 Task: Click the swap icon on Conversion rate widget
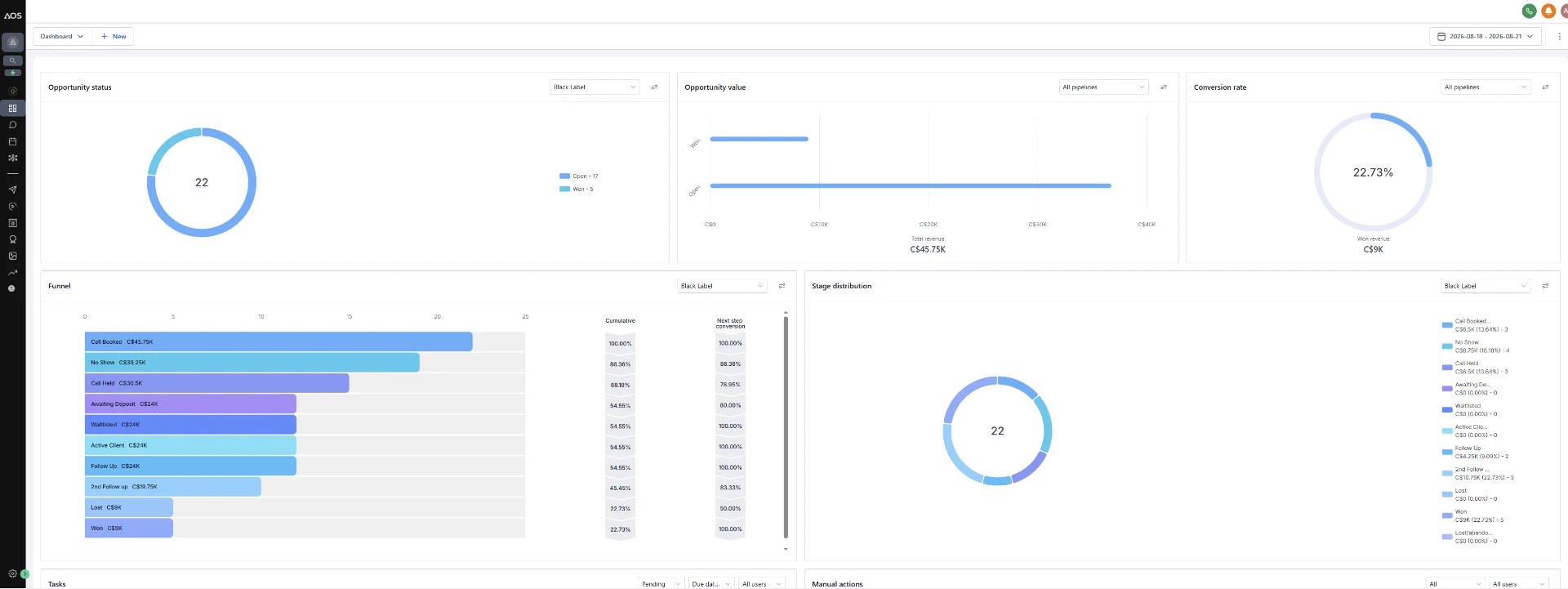click(x=1545, y=87)
